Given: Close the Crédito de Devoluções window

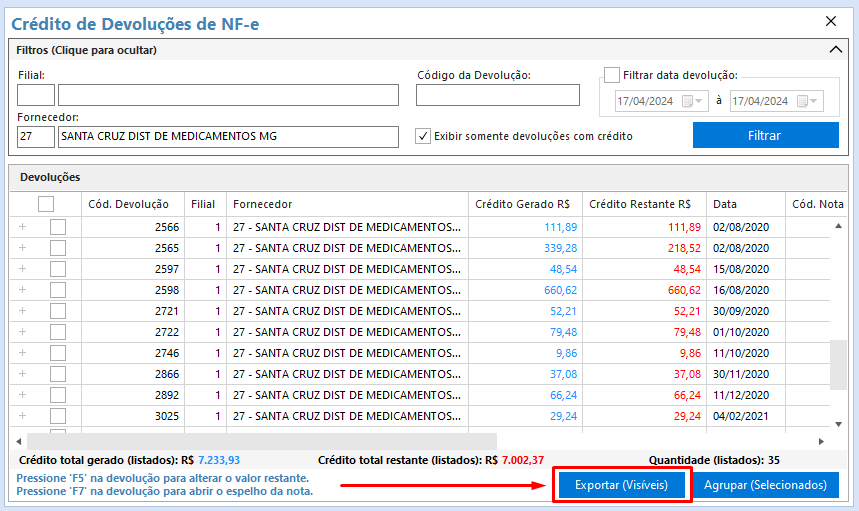Looking at the screenshot, I should coord(830,21).
